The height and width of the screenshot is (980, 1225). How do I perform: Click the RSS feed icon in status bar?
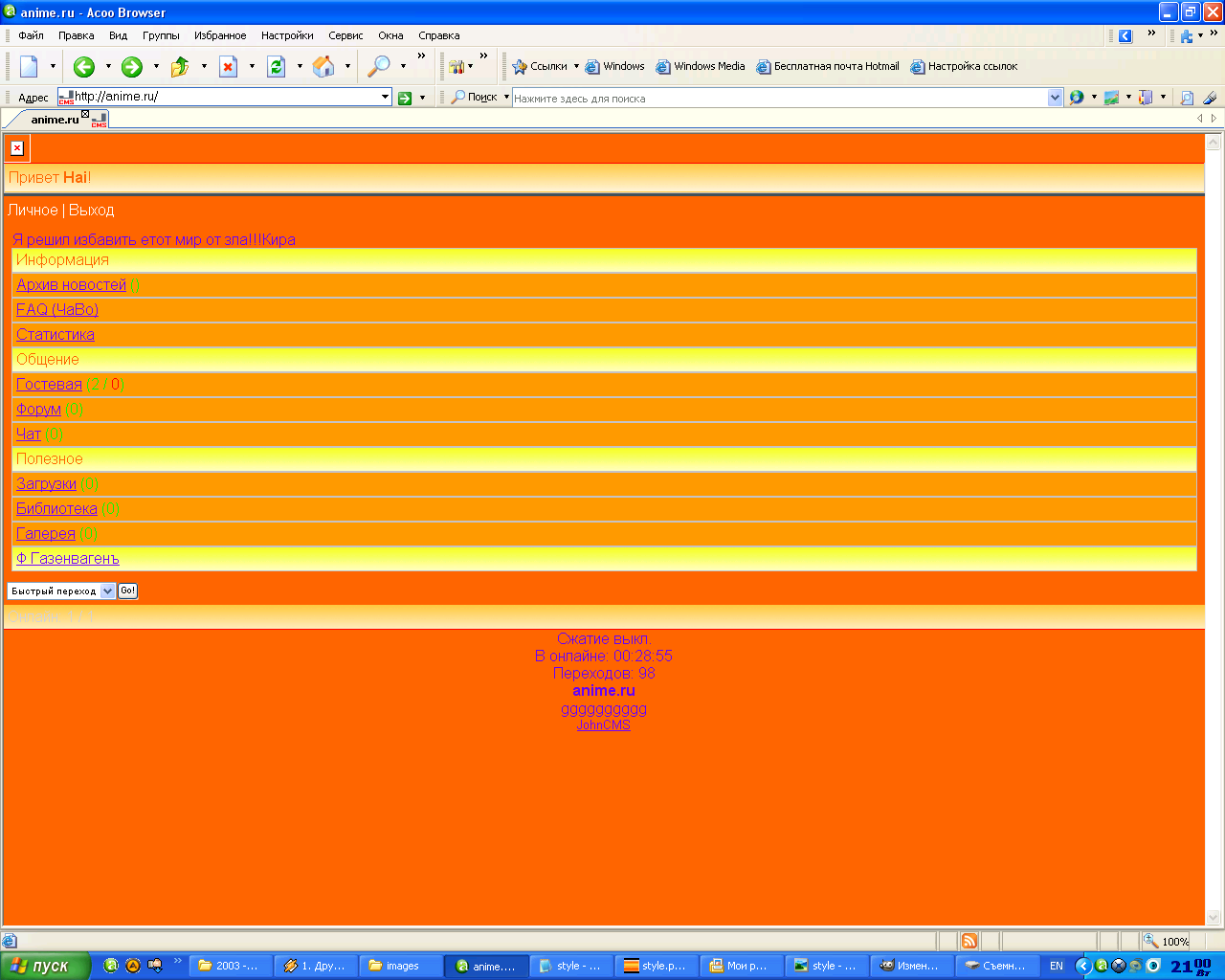tap(969, 941)
